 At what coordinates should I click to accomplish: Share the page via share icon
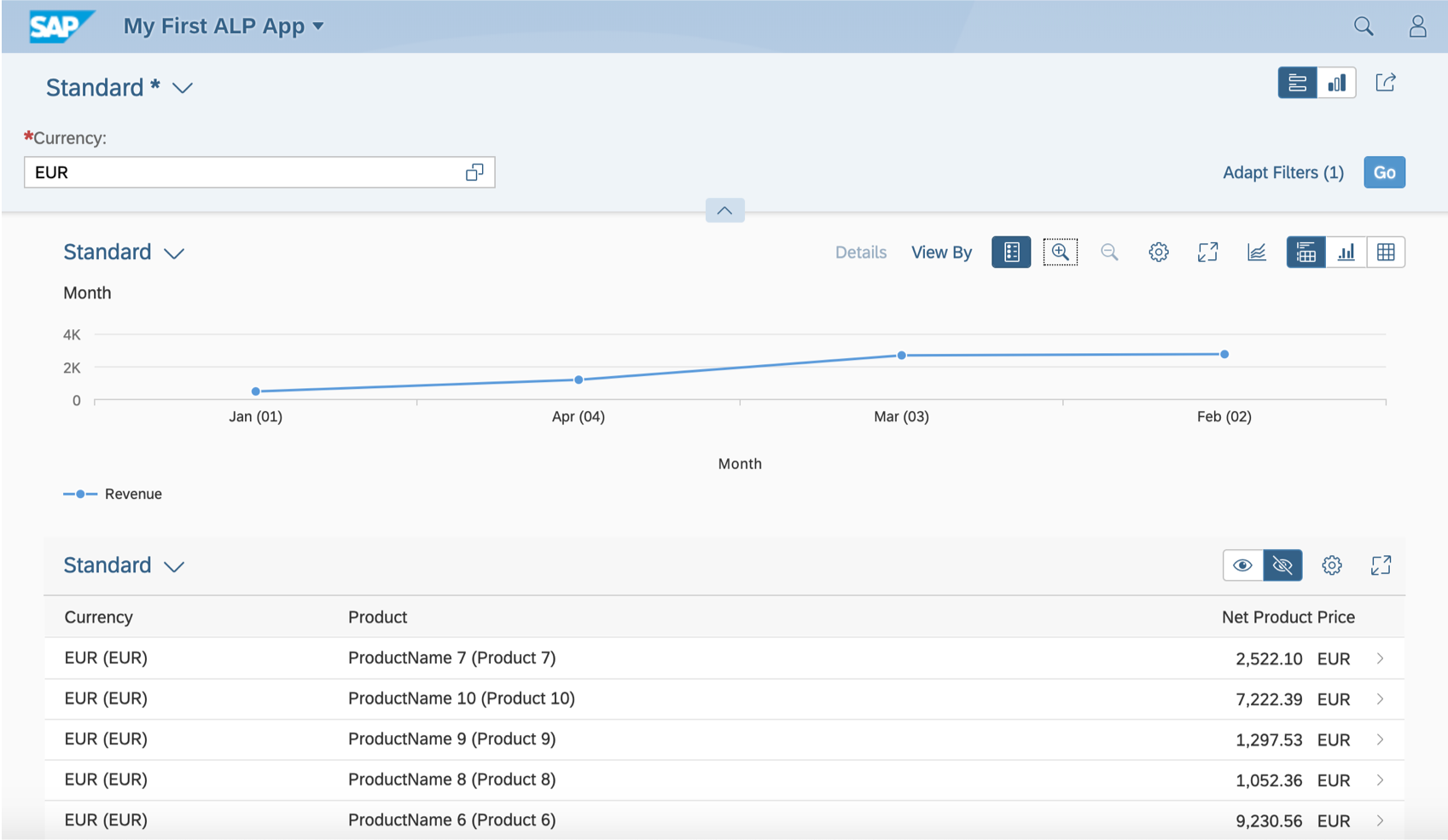point(1386,83)
